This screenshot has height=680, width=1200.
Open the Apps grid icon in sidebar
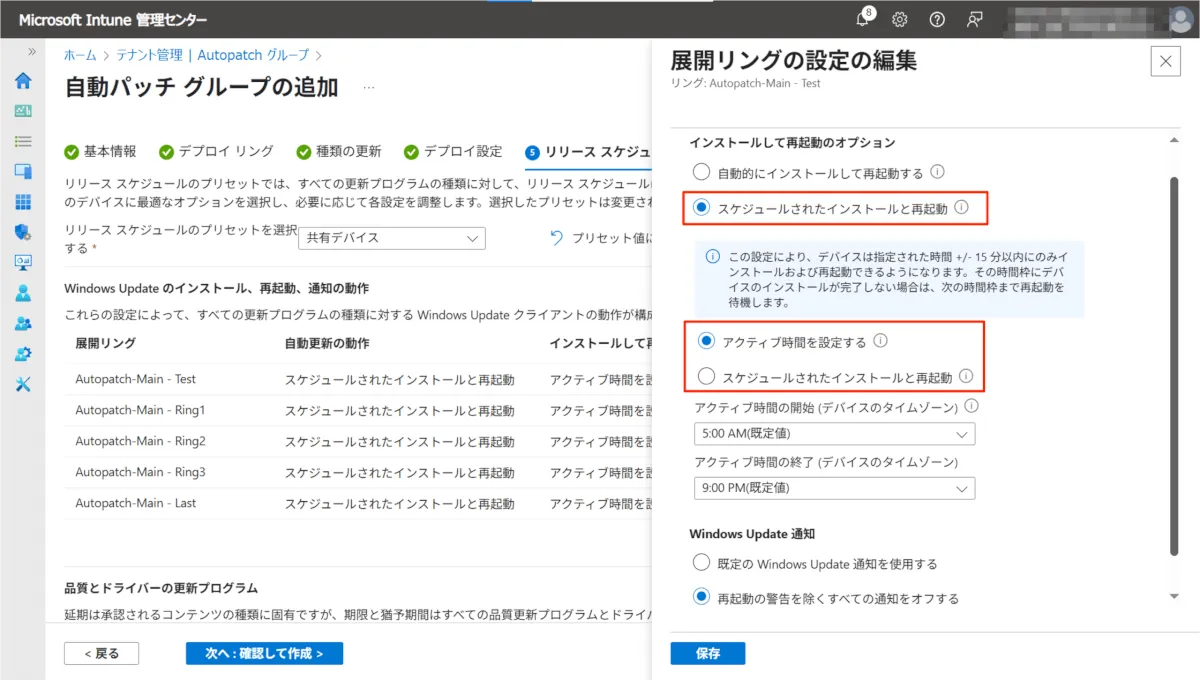22,202
